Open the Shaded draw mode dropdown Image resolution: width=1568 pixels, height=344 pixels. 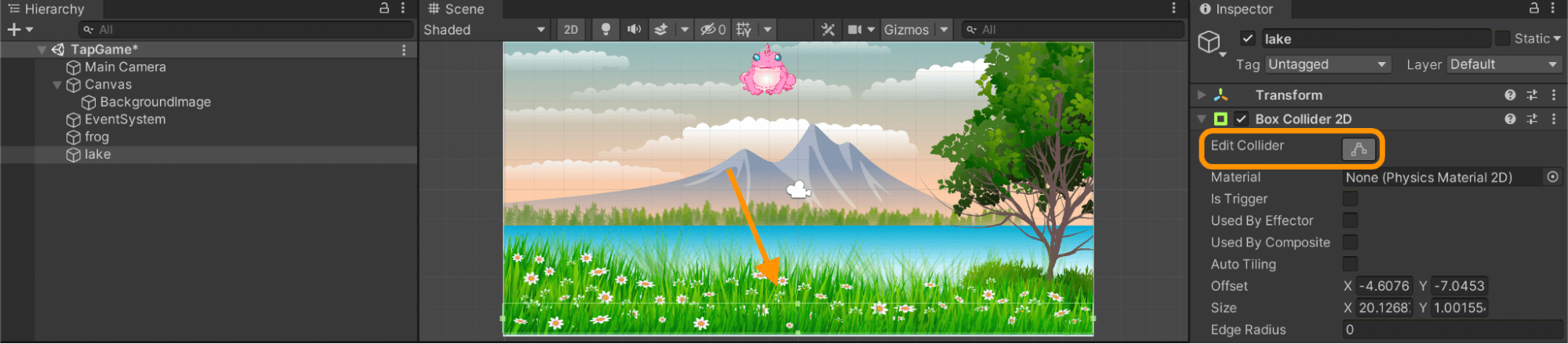click(x=485, y=29)
